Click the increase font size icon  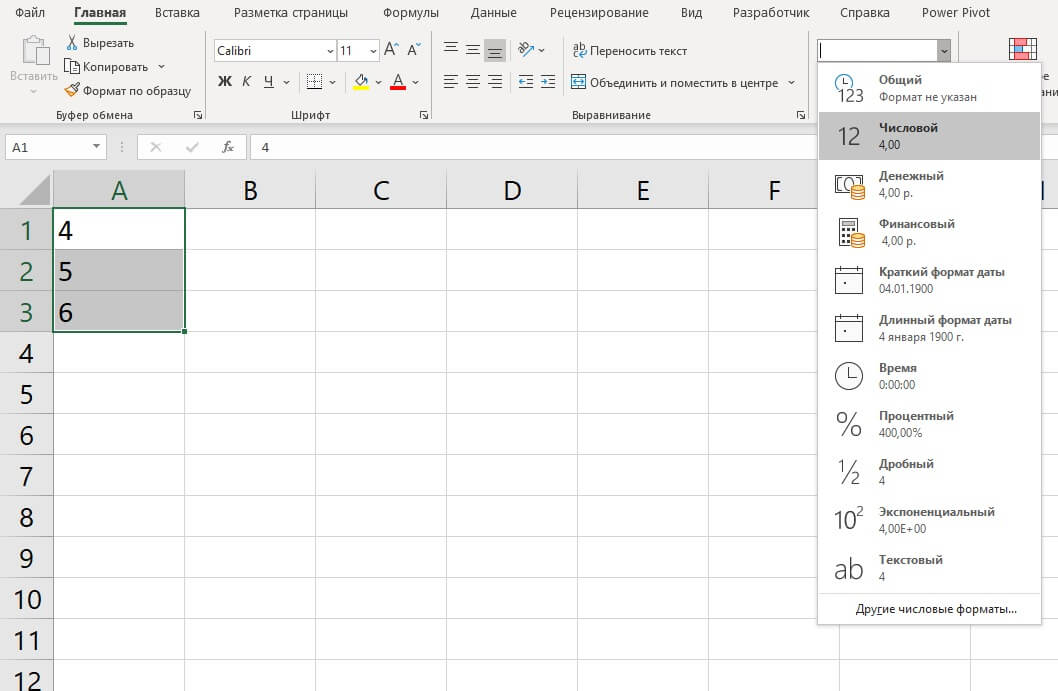pyautogui.click(x=391, y=50)
